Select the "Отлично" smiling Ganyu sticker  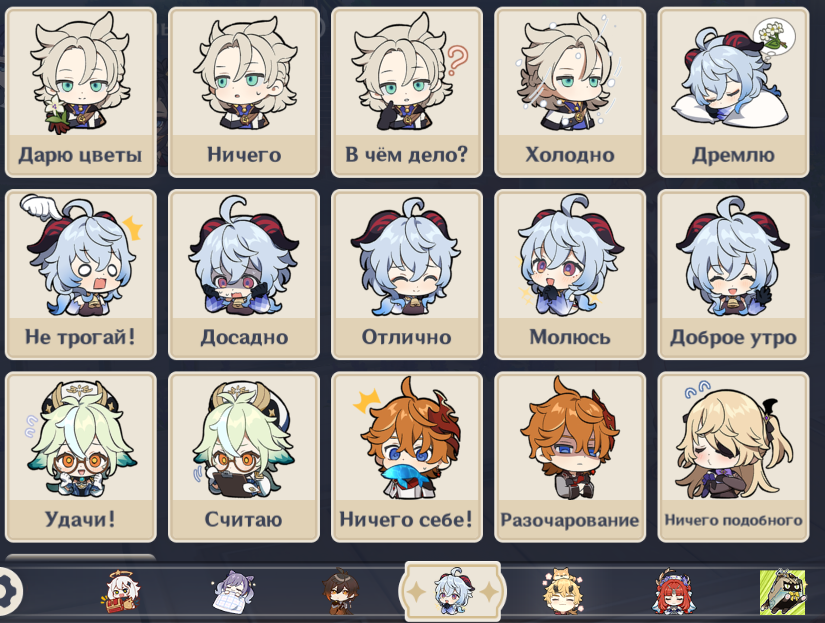pyautogui.click(x=407, y=275)
